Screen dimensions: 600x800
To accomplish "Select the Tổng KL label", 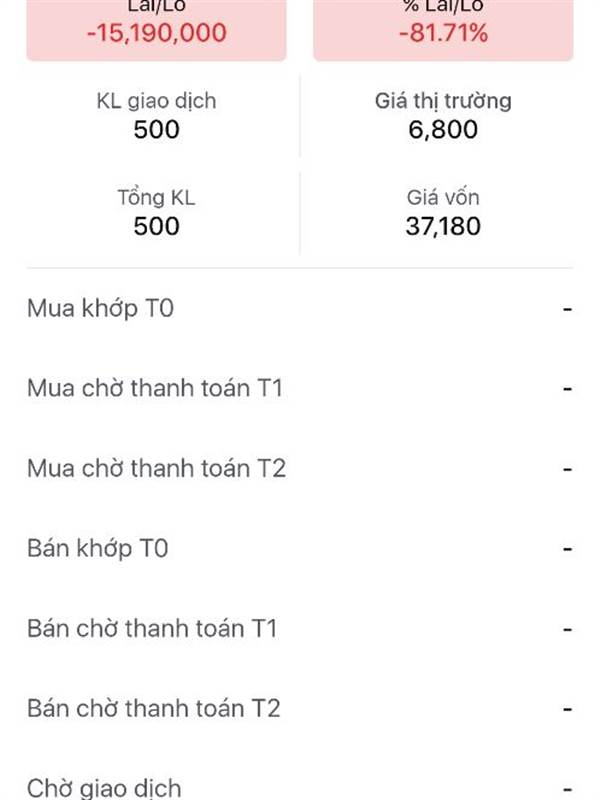I will (156, 198).
